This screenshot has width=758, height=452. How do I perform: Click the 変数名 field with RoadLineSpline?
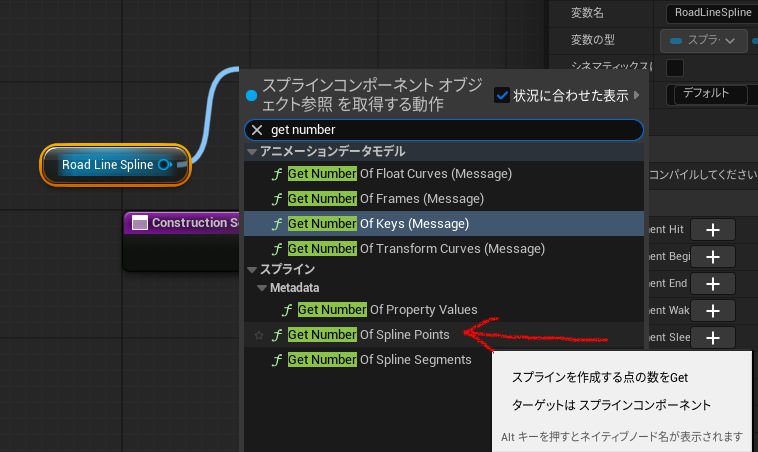click(710, 13)
